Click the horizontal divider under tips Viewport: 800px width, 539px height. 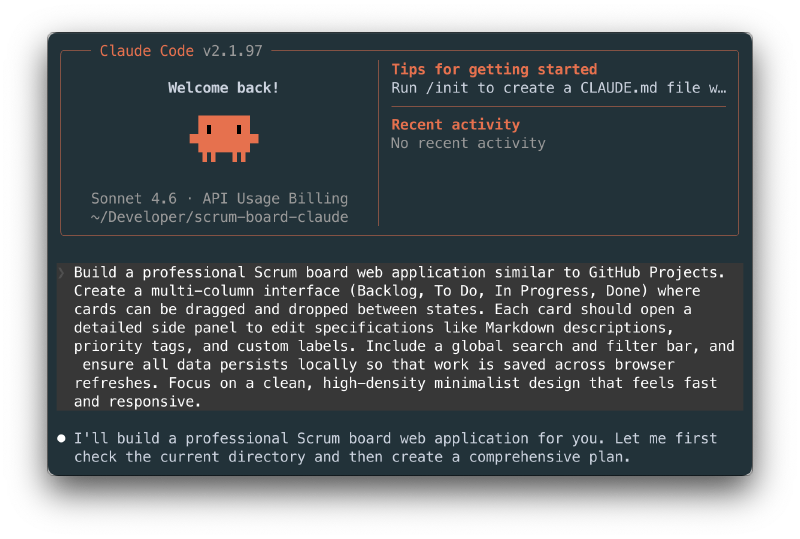[x=559, y=107]
